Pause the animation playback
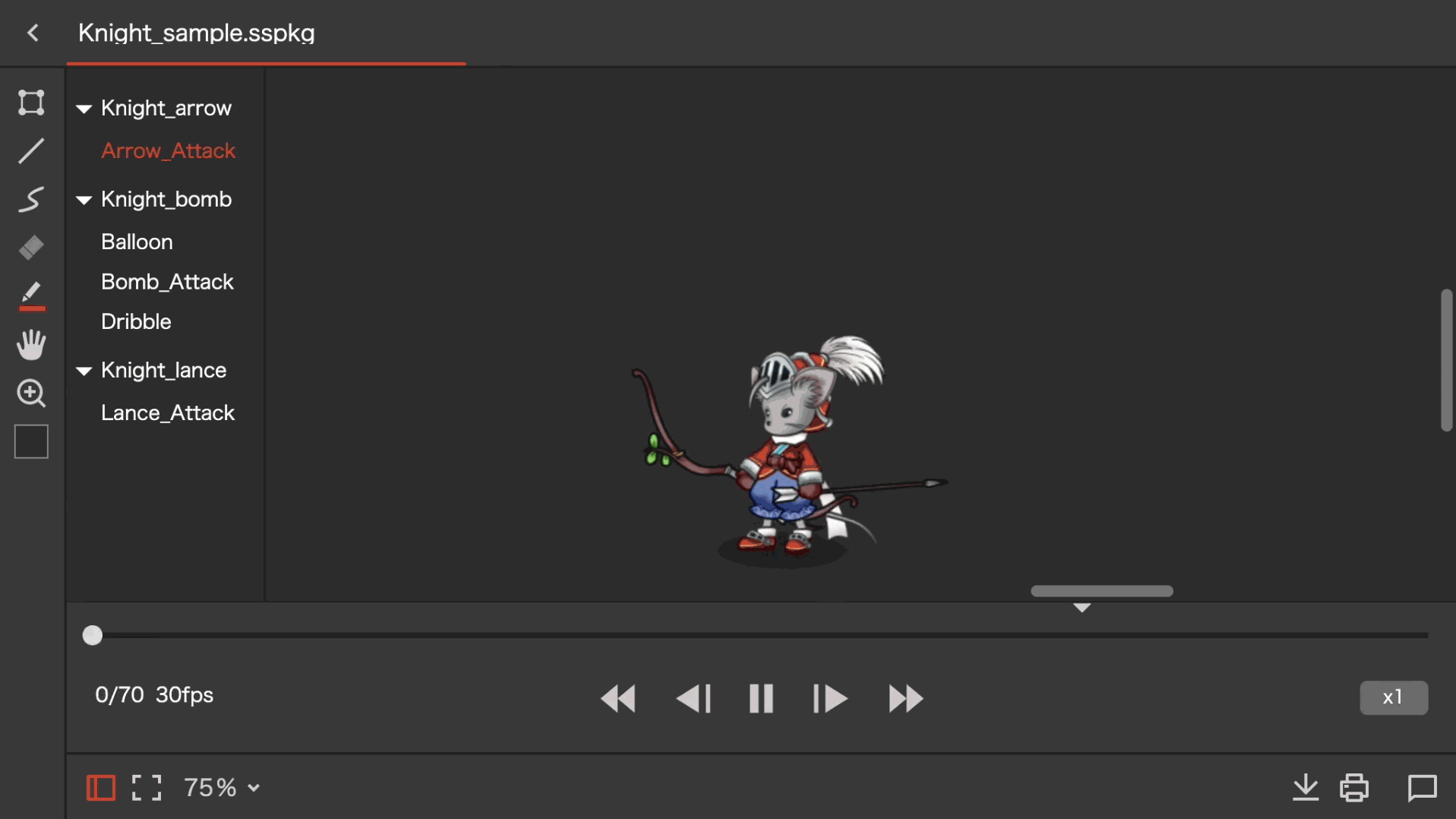Viewport: 1456px width, 819px height. pos(761,698)
